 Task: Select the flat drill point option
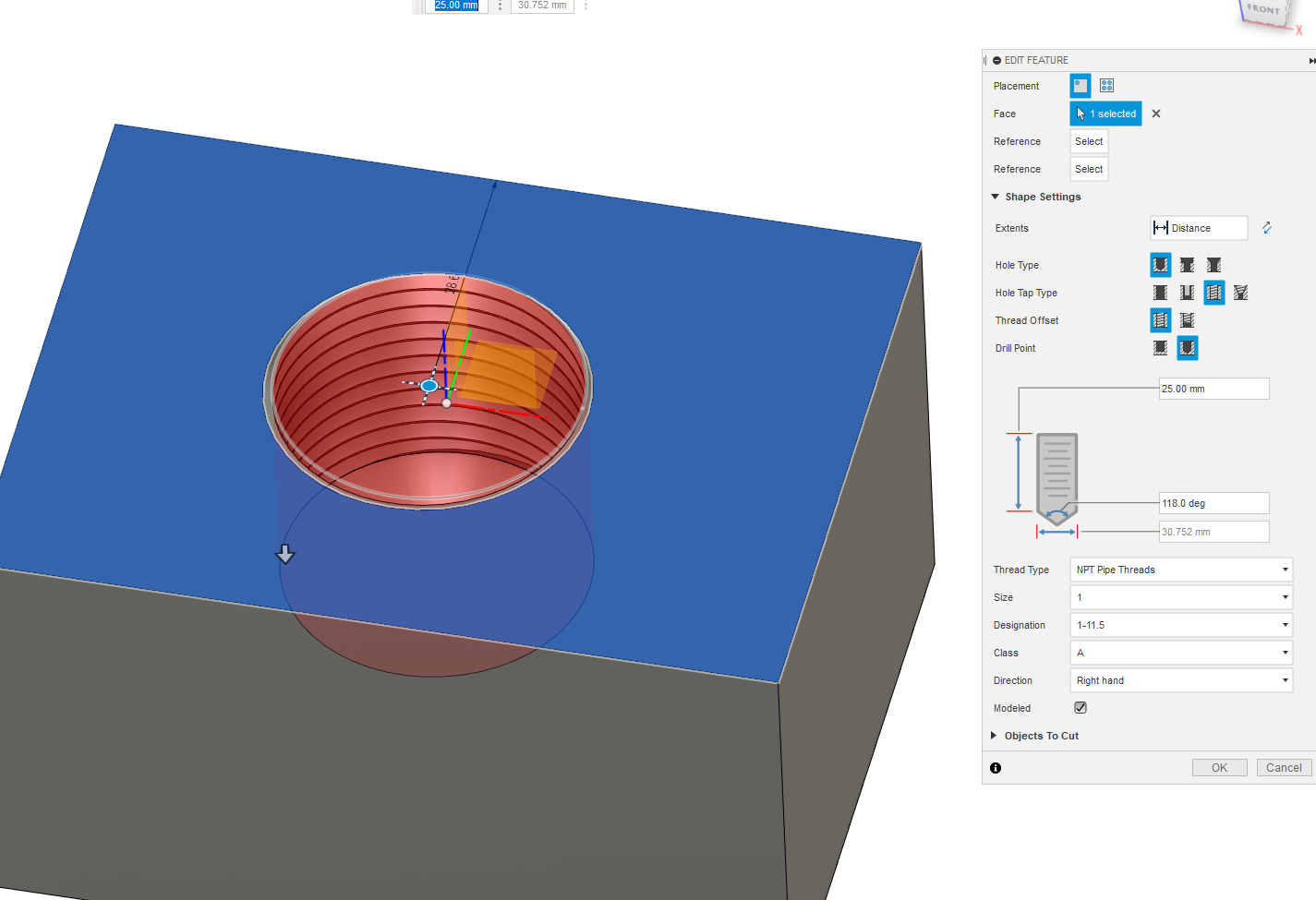(1160, 348)
